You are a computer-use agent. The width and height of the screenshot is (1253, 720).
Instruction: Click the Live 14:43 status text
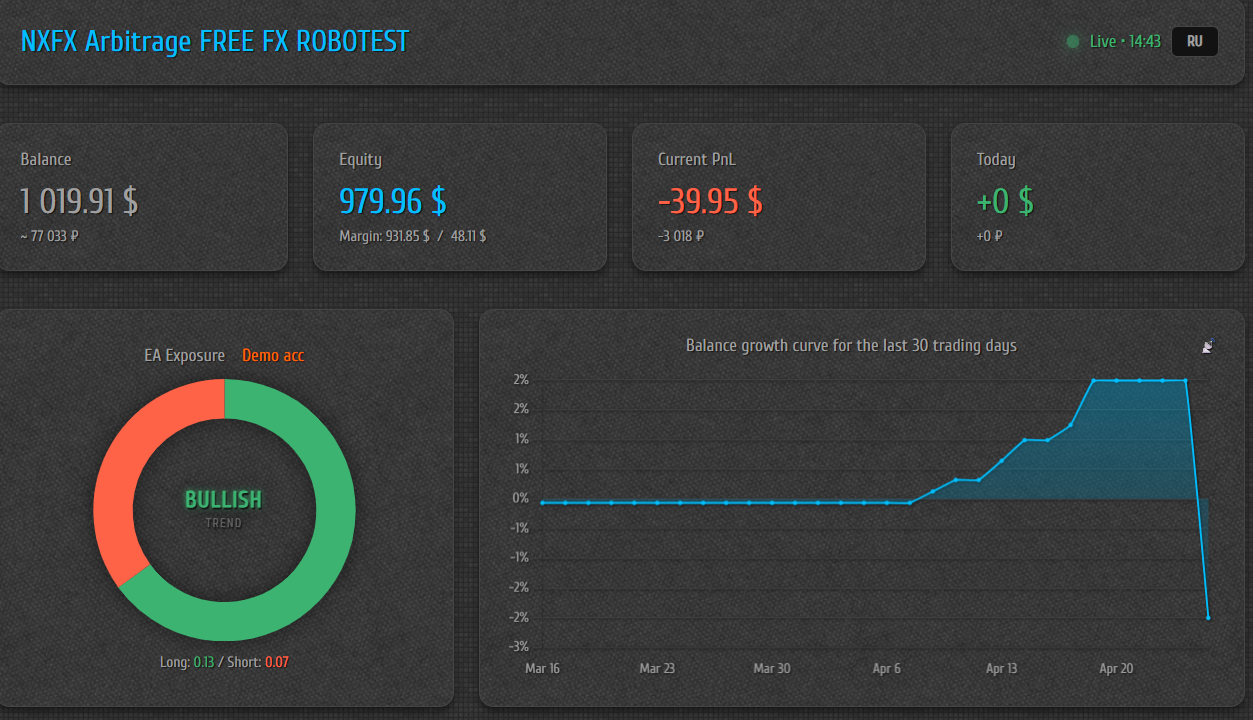click(x=1125, y=42)
